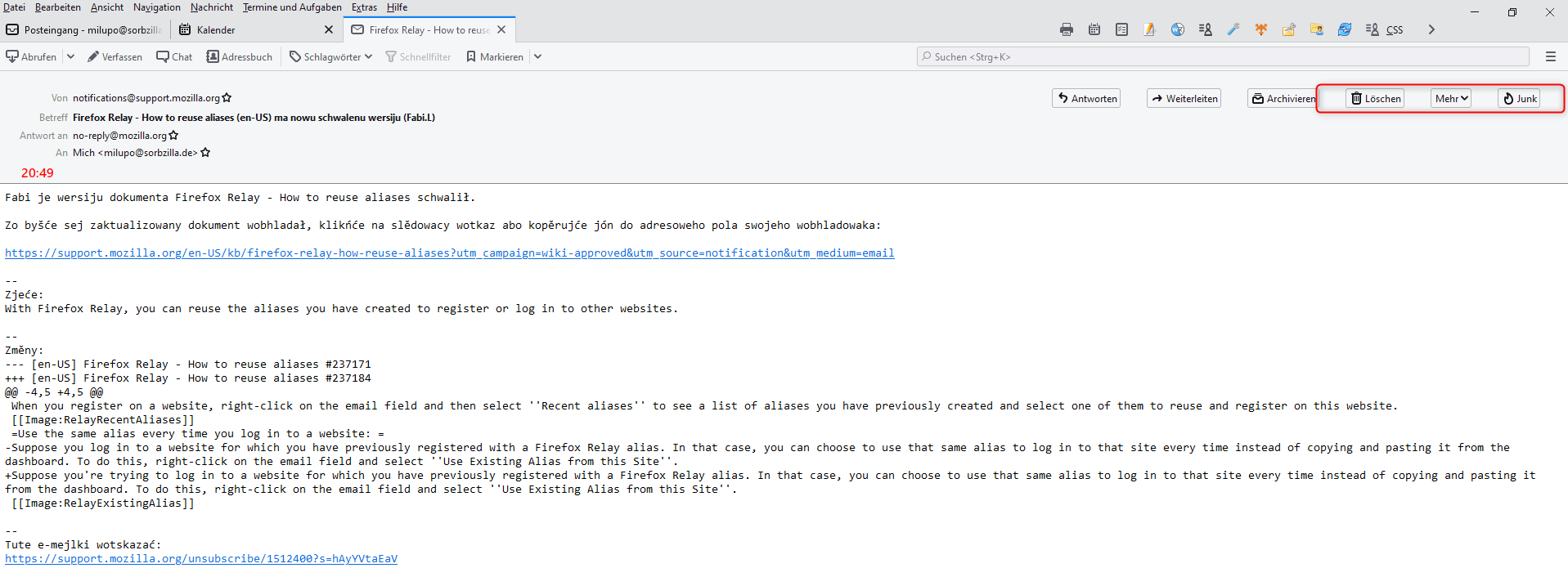Click the blue globe W icon
Image resolution: width=1568 pixels, height=577 pixels.
(1178, 29)
